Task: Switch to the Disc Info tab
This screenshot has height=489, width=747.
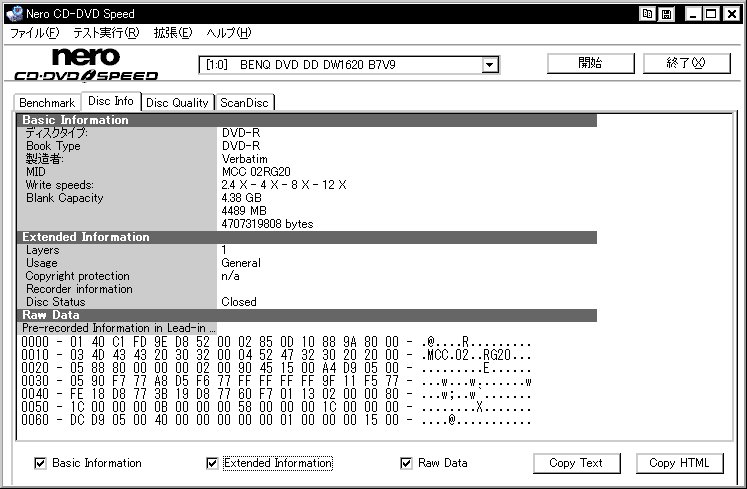Action: click(111, 101)
